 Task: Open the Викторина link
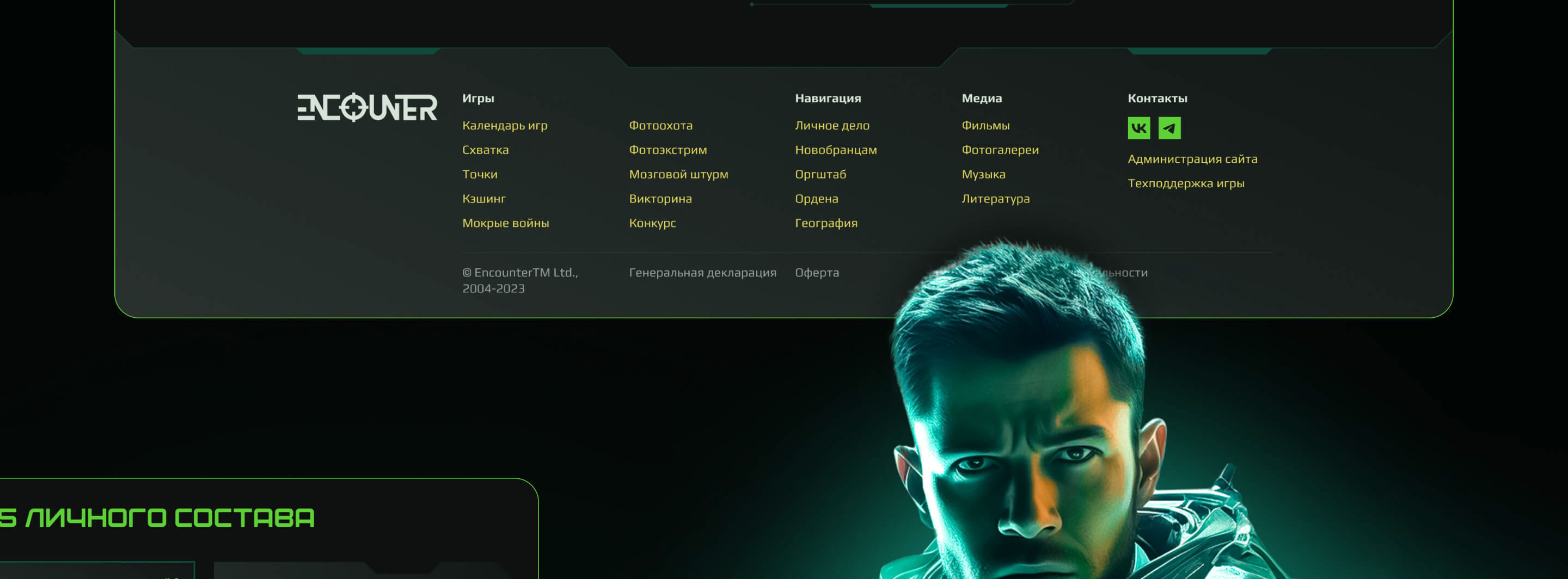tap(660, 198)
